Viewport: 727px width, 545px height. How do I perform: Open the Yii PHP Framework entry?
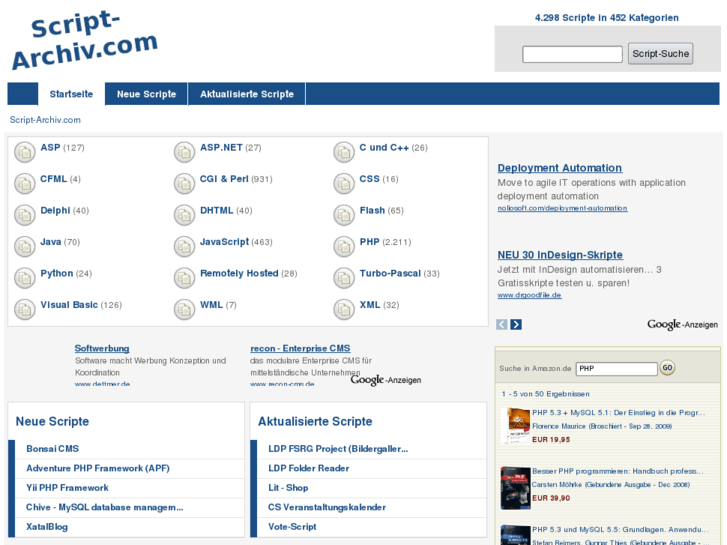67,488
